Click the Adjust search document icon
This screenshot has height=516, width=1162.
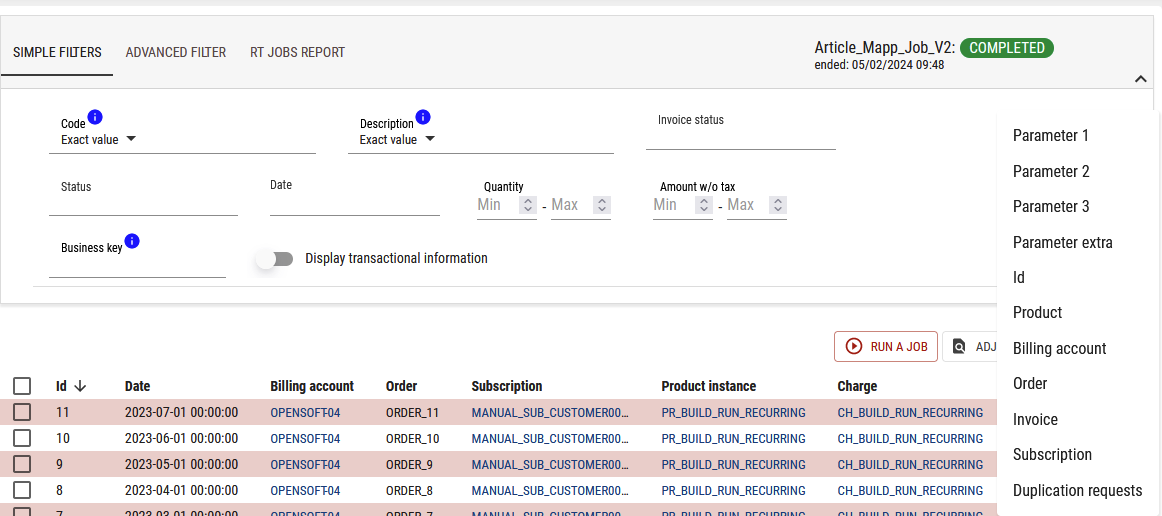[x=959, y=346]
